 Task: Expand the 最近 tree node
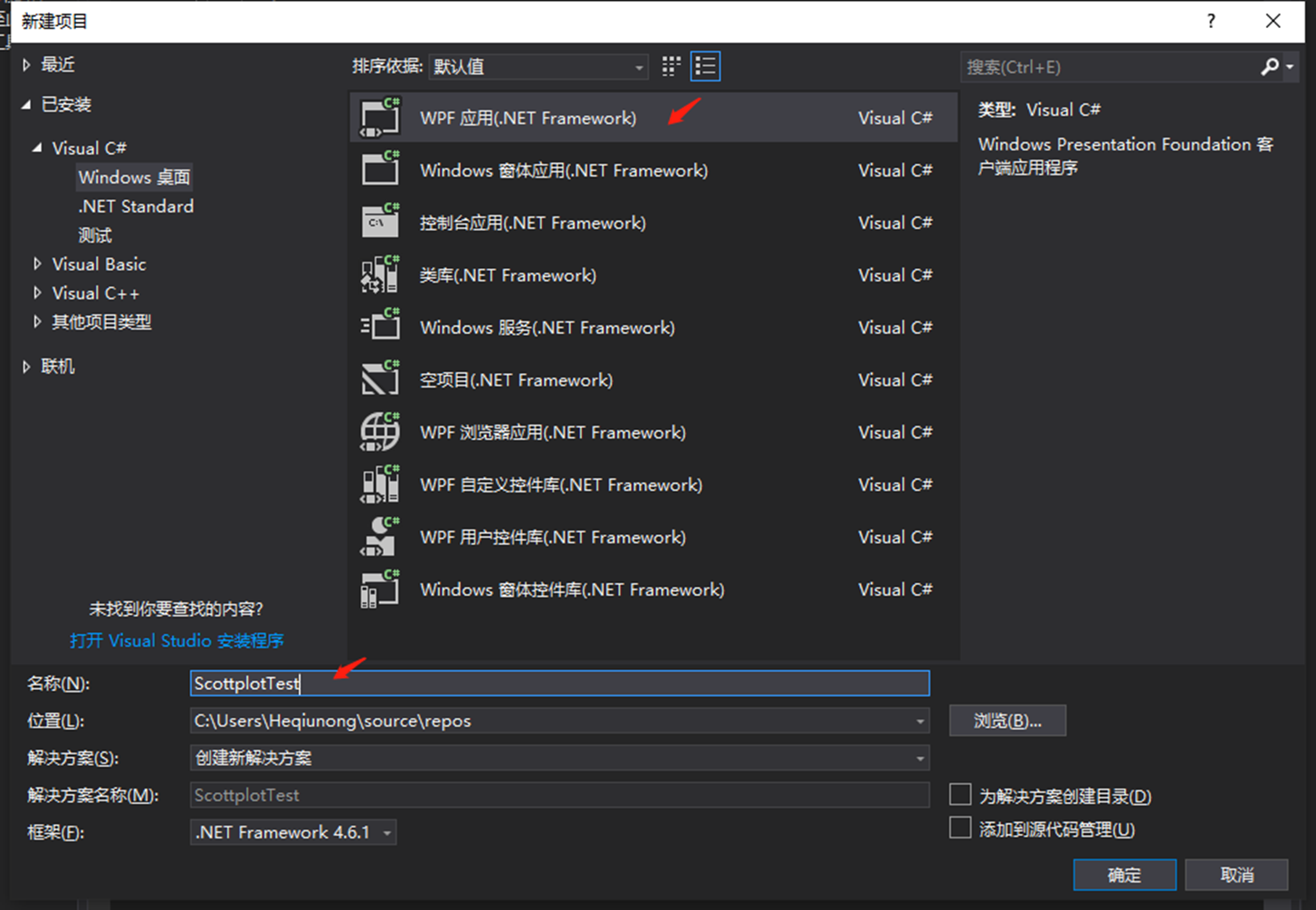coord(26,65)
